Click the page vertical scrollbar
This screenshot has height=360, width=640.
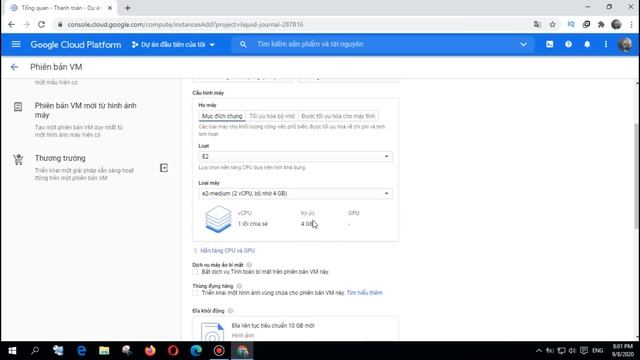(637, 176)
